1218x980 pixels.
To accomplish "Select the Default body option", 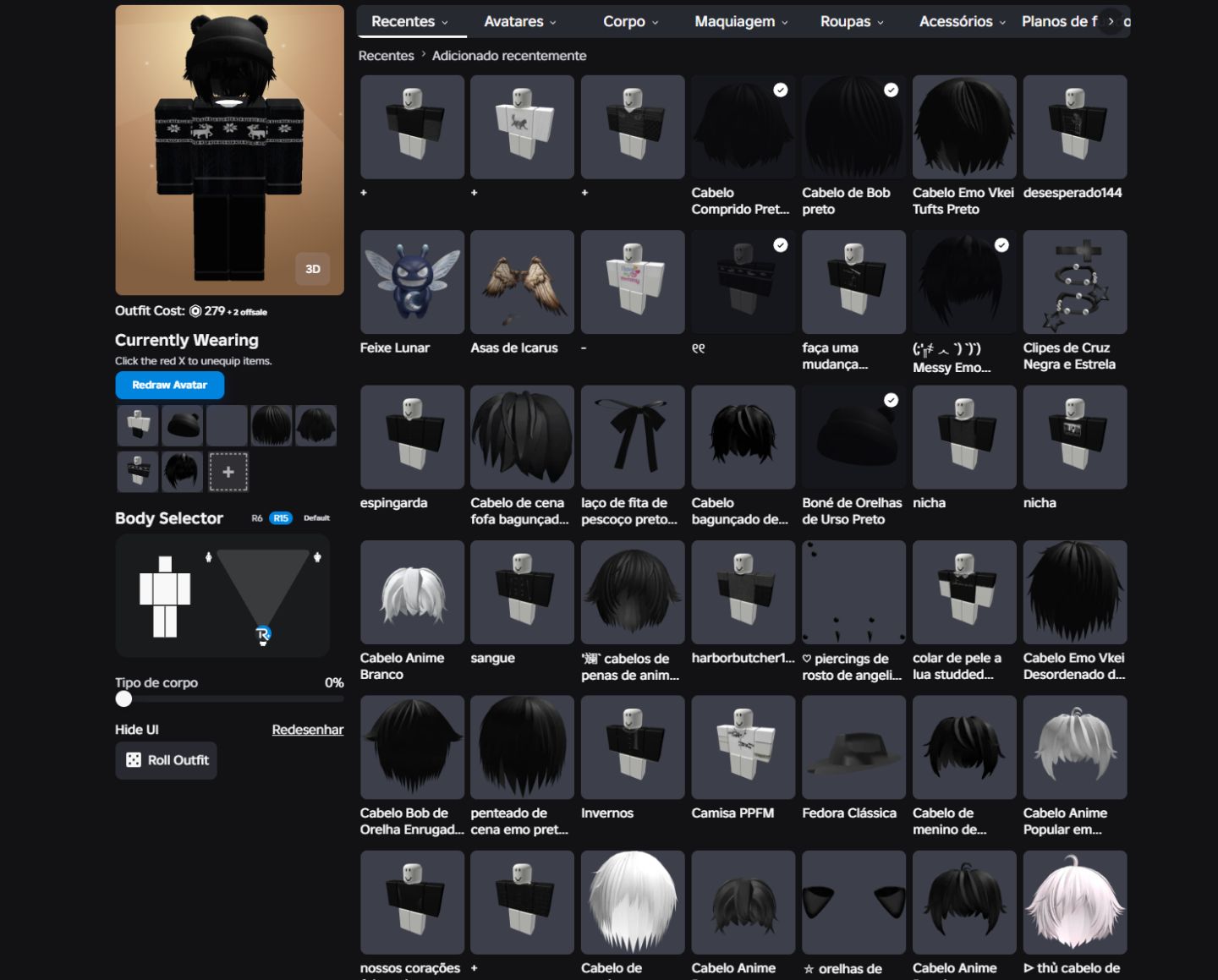I will 316,518.
